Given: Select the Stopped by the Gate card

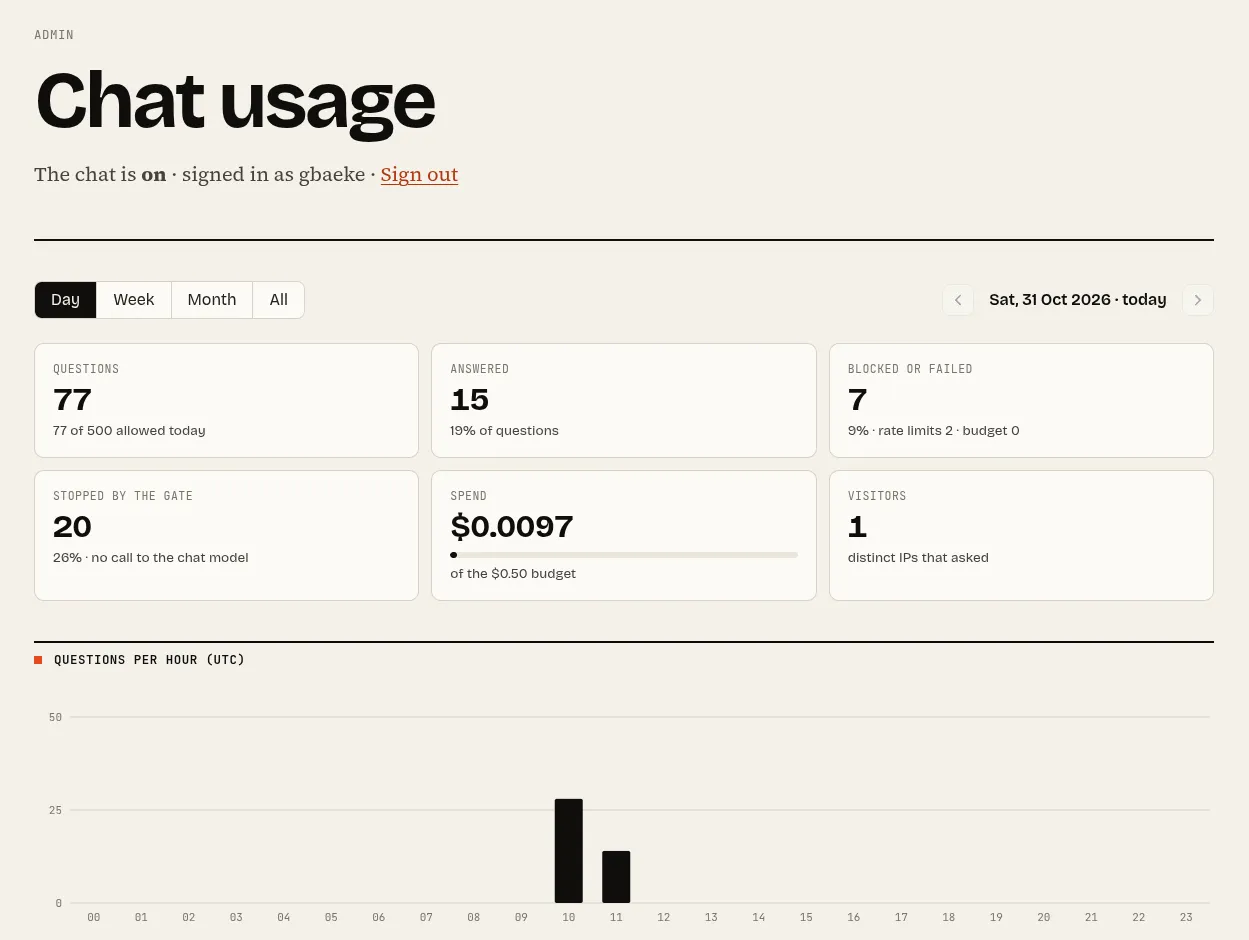Looking at the screenshot, I should point(226,535).
